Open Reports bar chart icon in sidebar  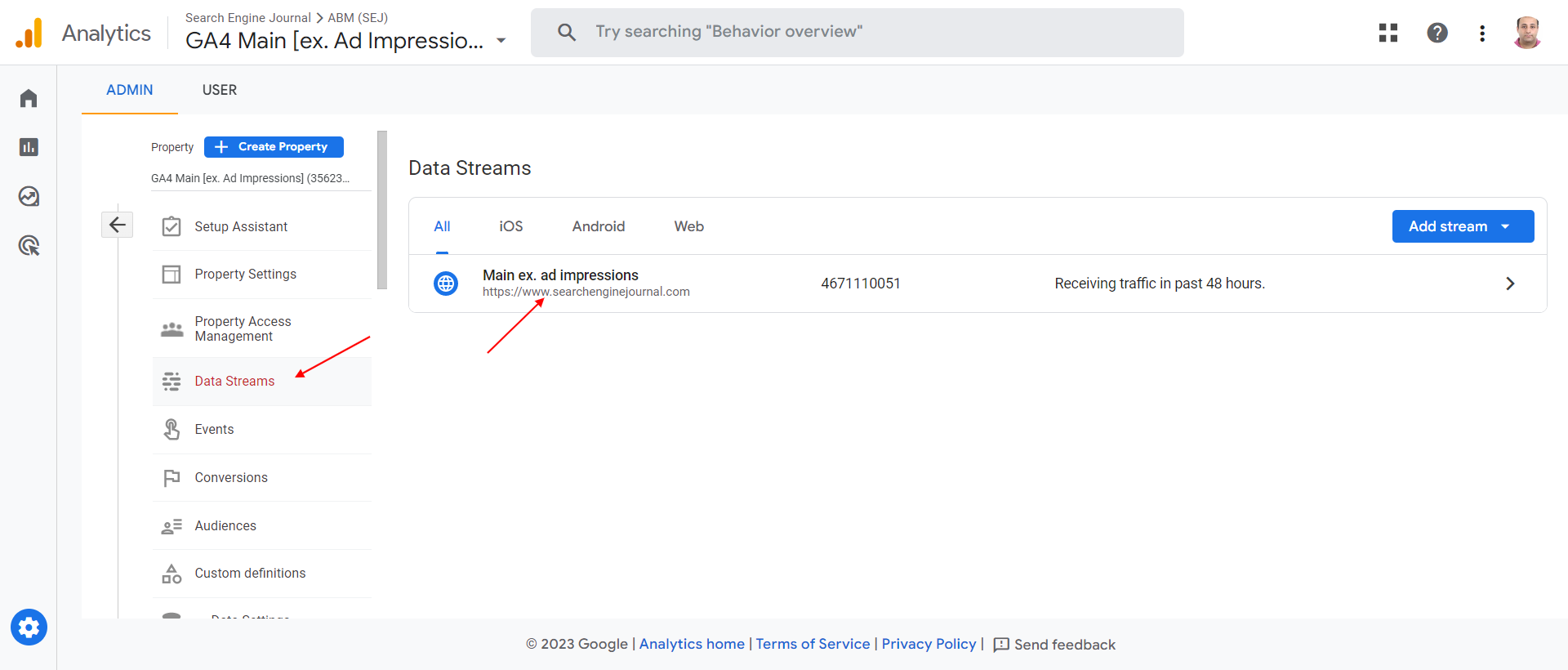(29, 147)
